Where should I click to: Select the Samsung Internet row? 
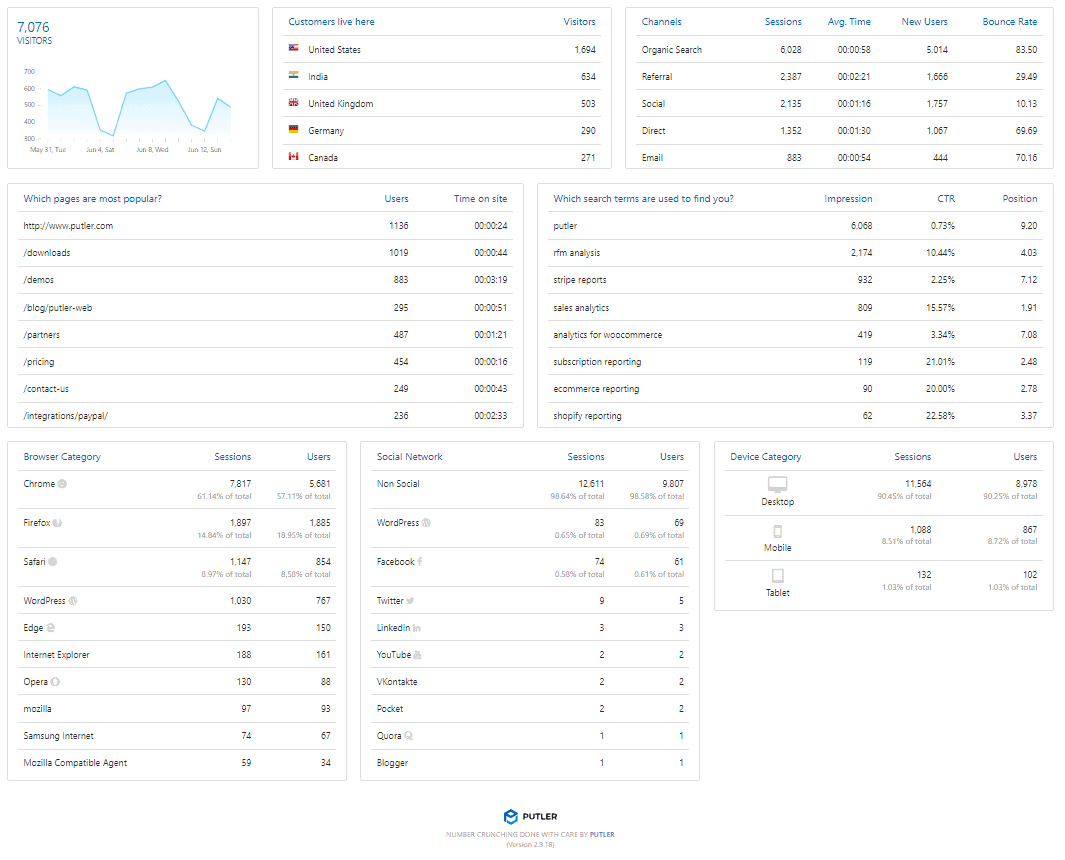177,736
